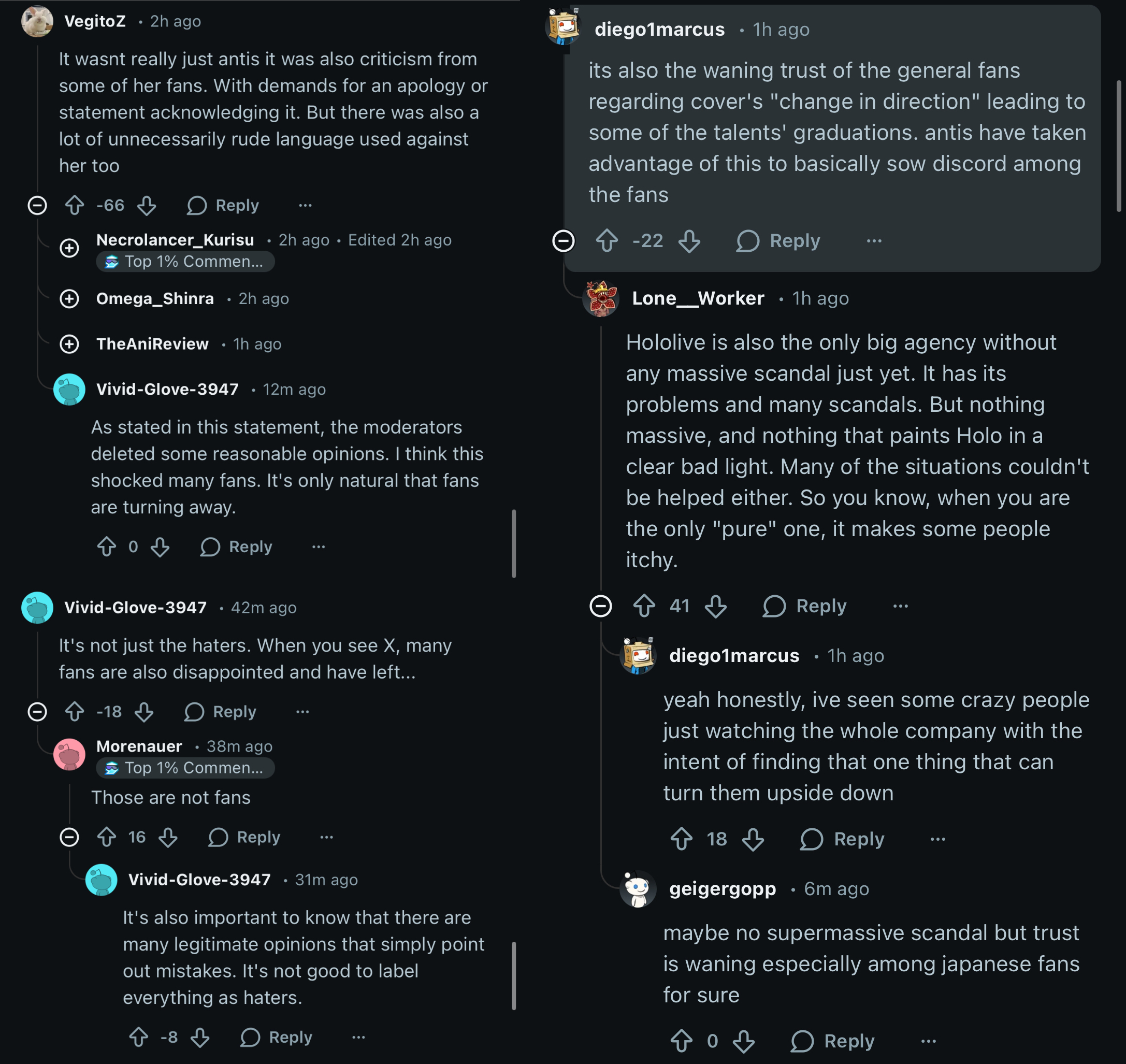
Task: Upvote Lone__Worker's comment with 41 points
Action: pos(644,606)
